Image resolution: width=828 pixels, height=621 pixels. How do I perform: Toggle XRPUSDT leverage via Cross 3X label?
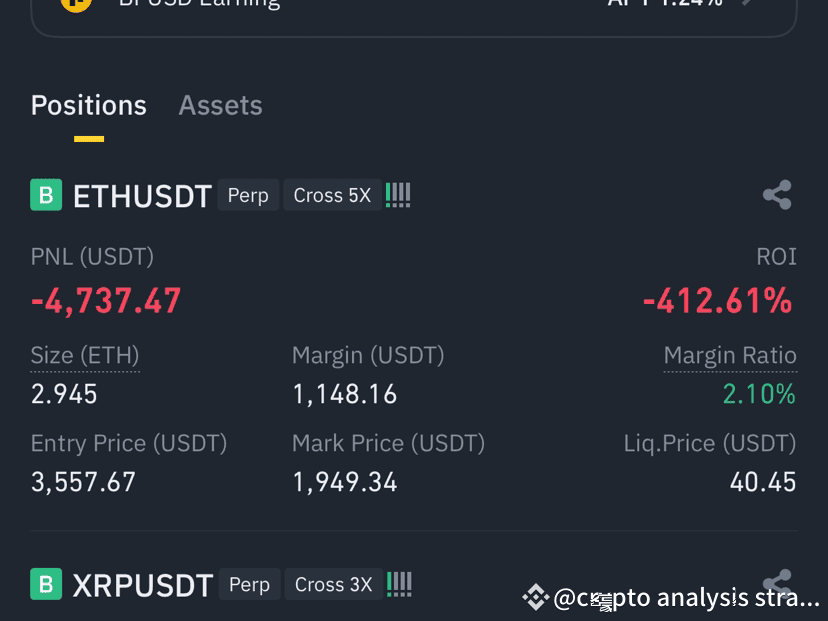click(x=333, y=584)
